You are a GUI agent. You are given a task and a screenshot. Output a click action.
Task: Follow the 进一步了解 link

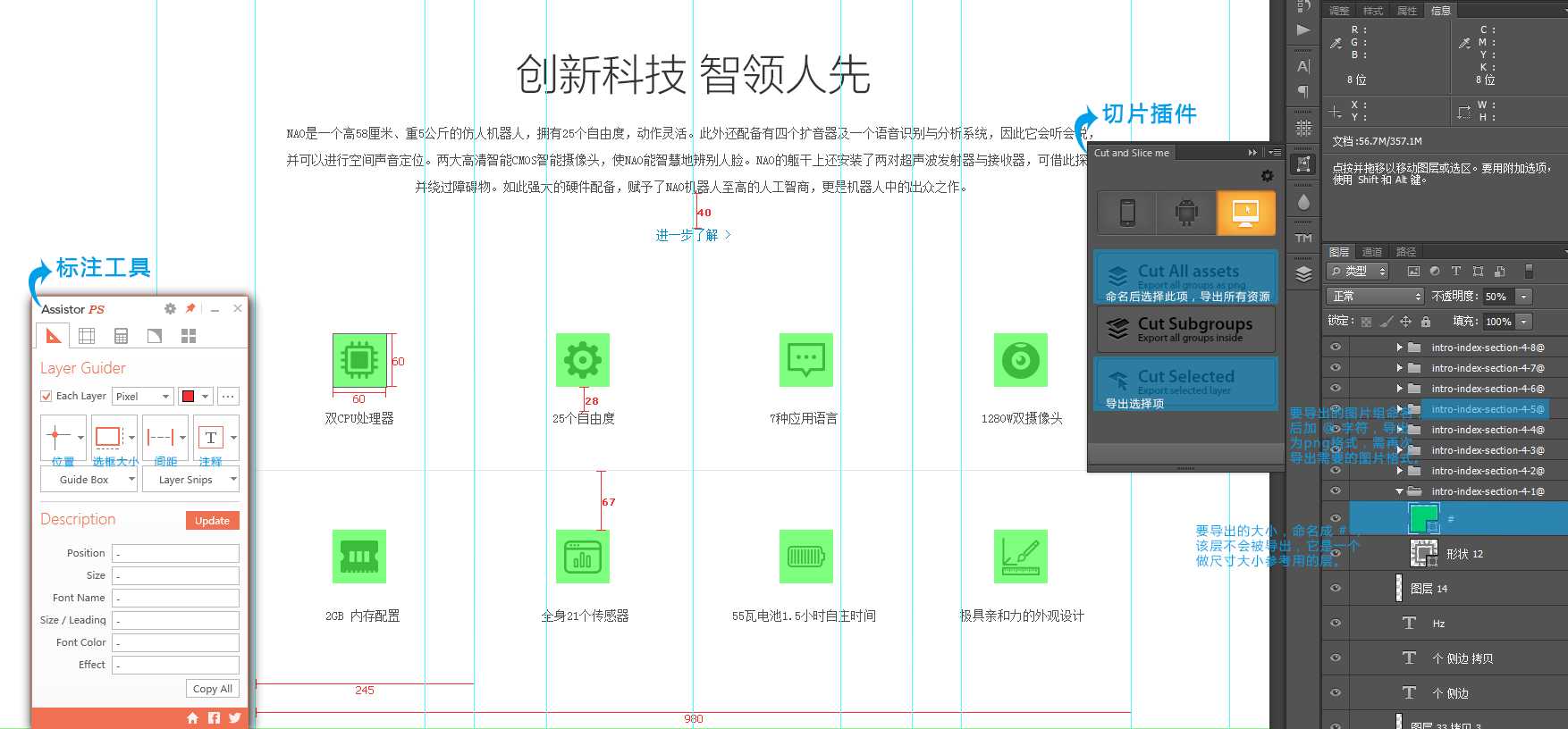(693, 235)
